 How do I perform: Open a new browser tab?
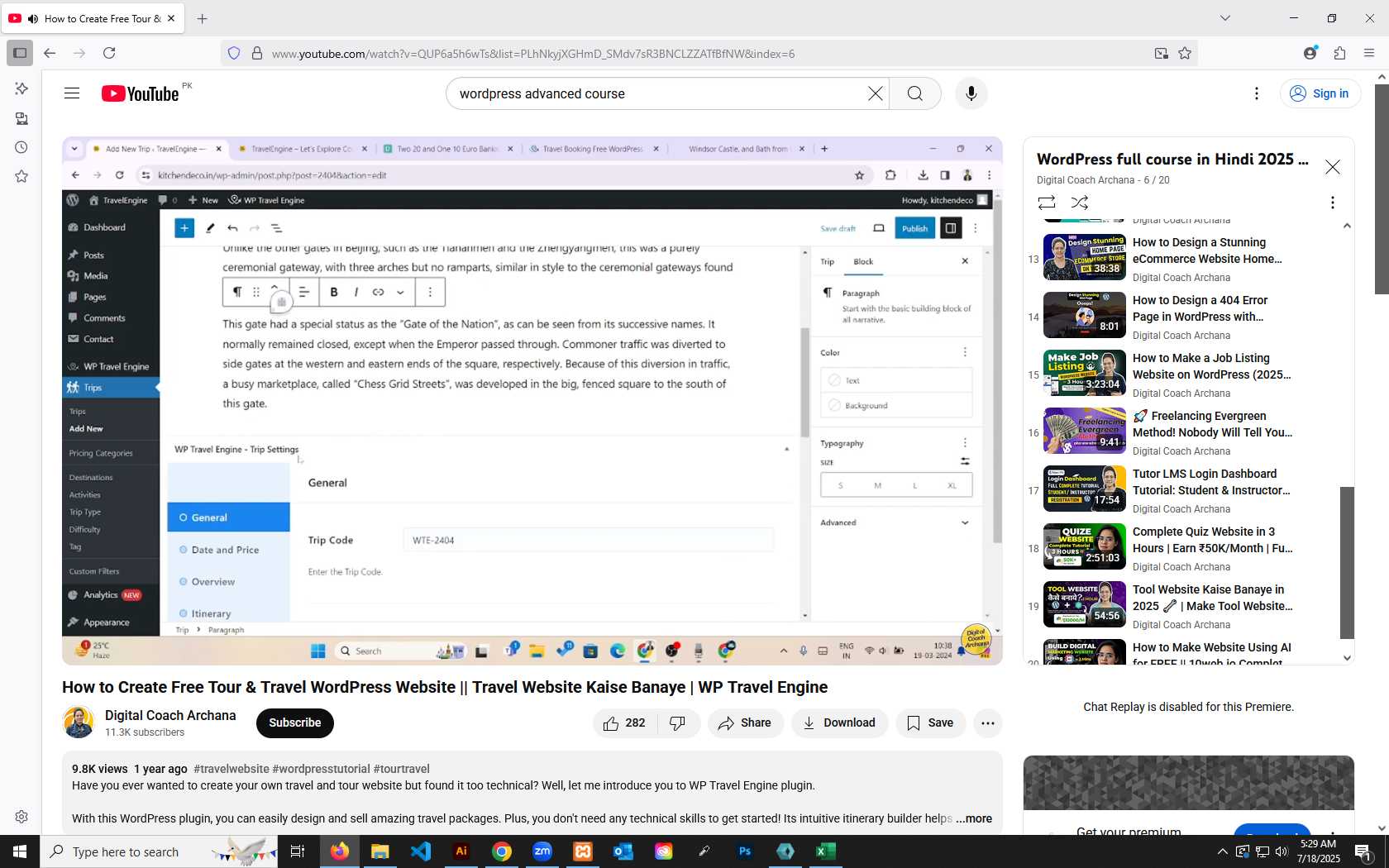(203, 18)
